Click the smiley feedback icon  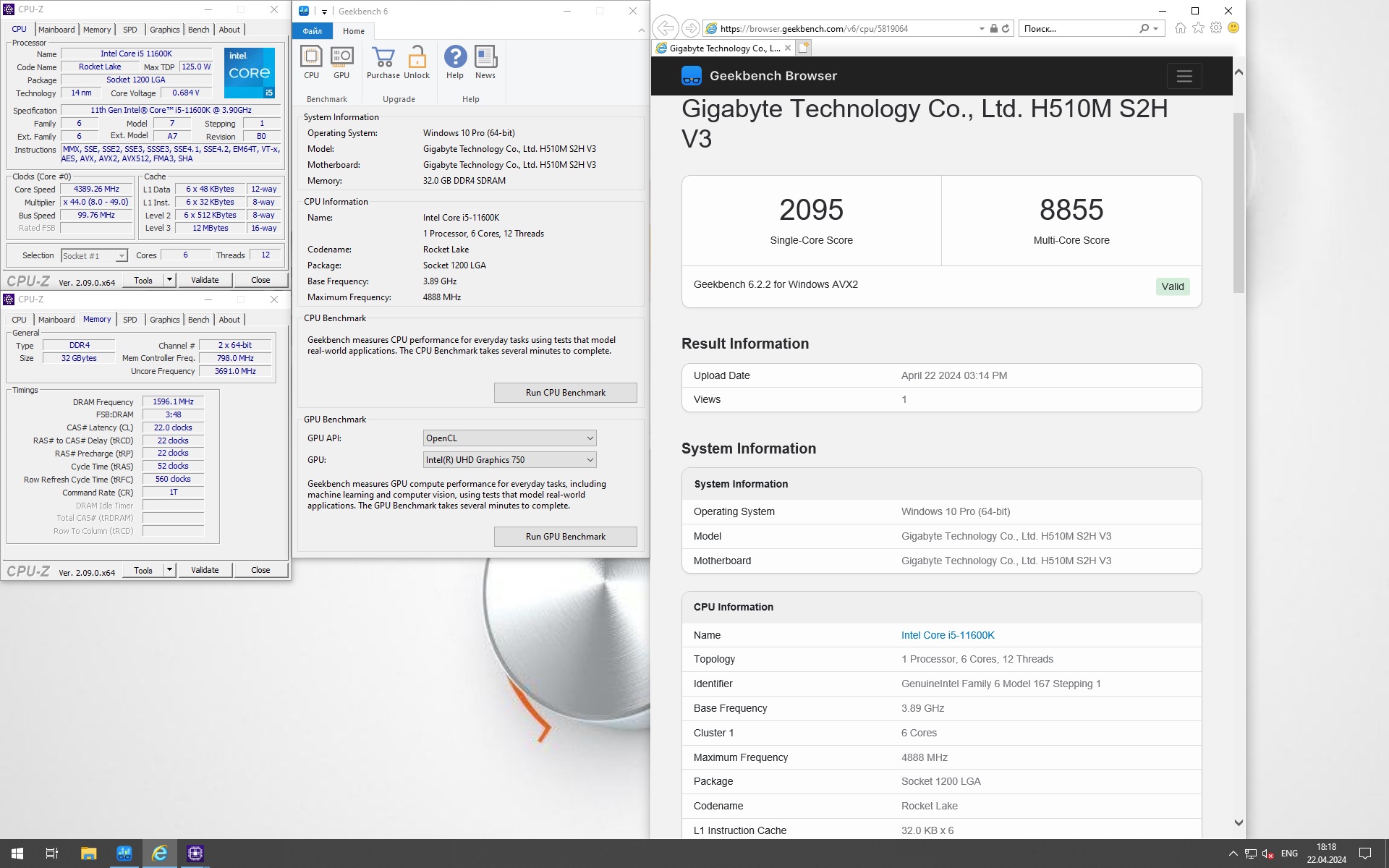click(x=1233, y=28)
